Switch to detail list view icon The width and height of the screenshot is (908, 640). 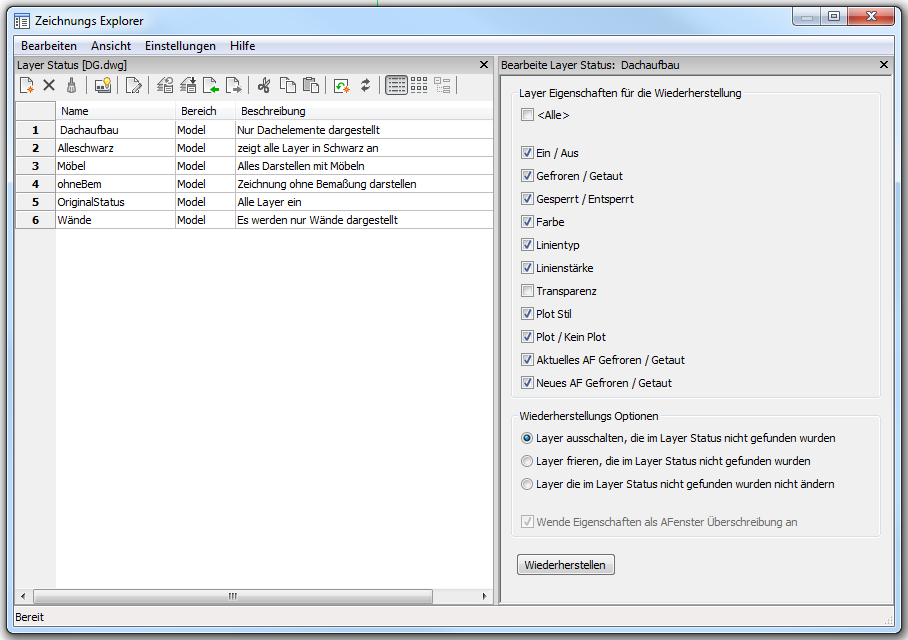pos(396,86)
